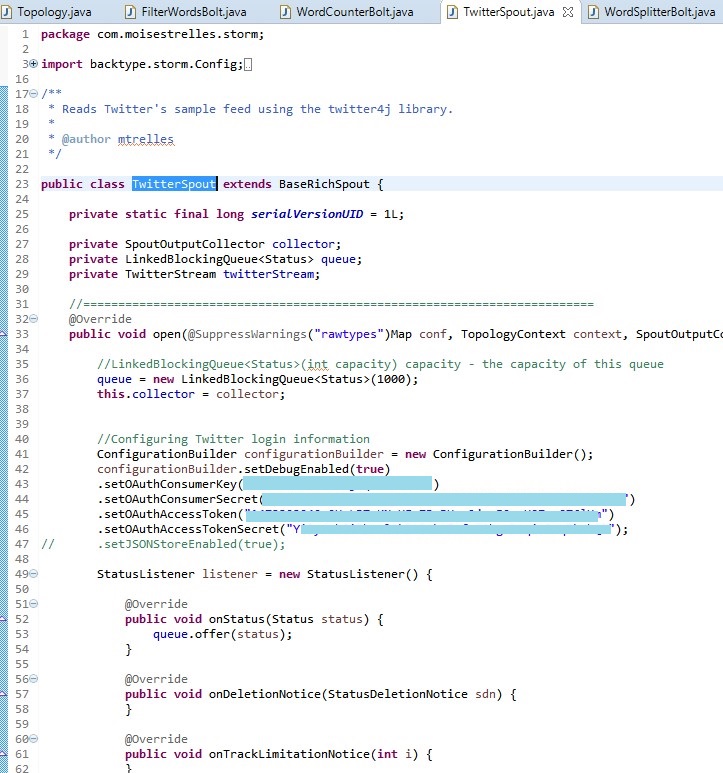Collapse the onDeletionNotice method at line 56
This screenshot has width=723, height=773.
34,678
